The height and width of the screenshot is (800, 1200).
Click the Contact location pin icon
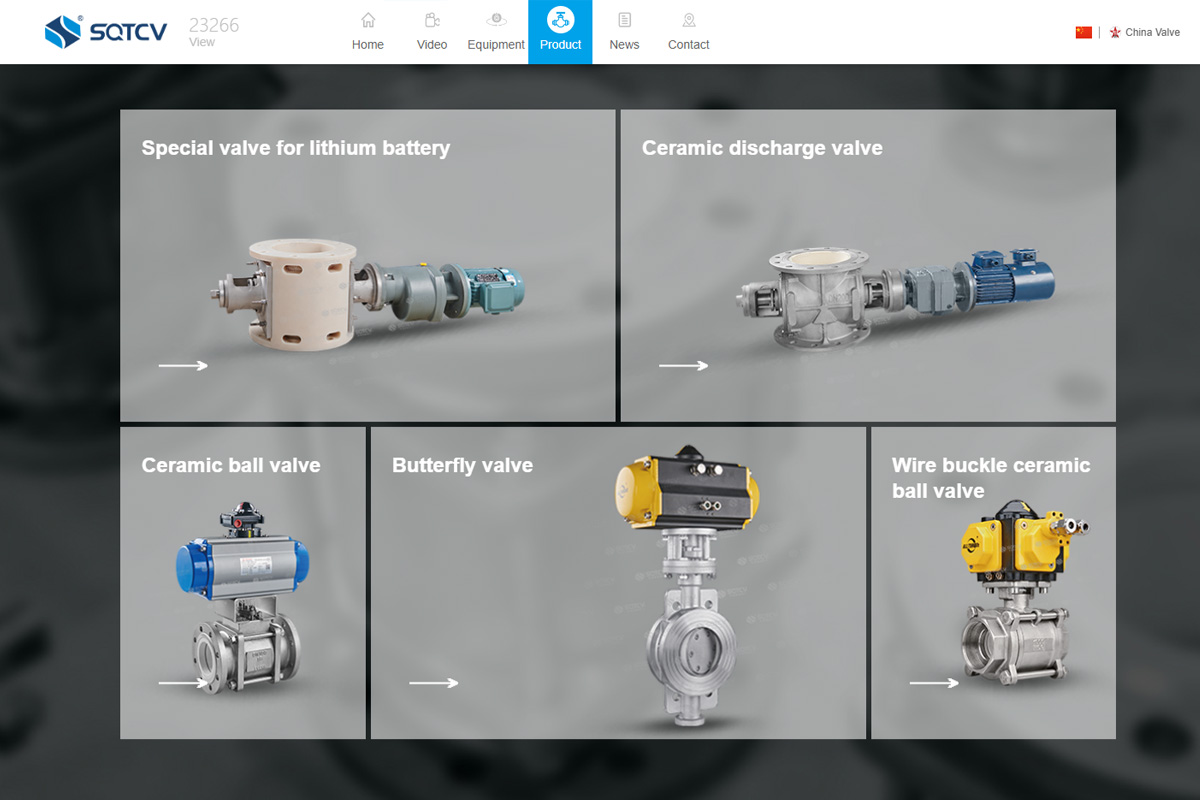(688, 20)
